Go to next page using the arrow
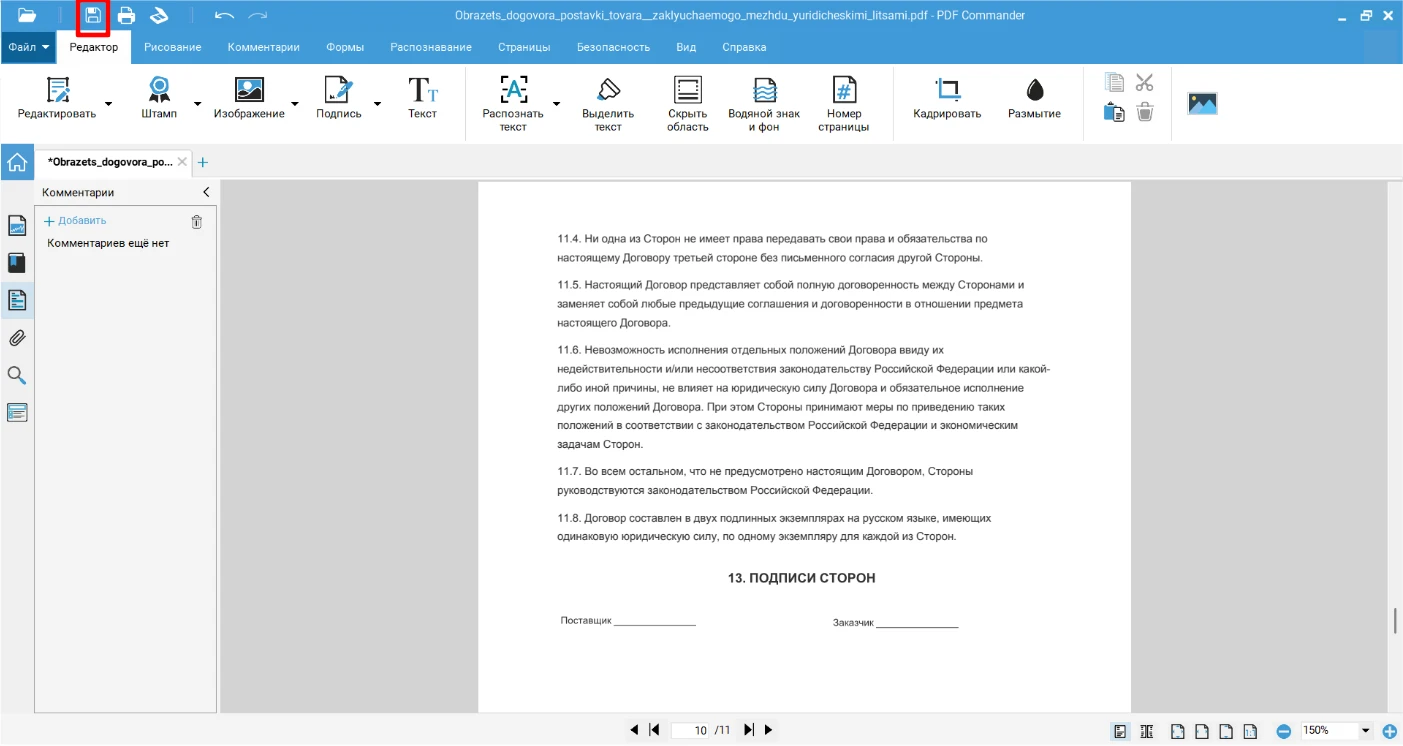 point(768,731)
